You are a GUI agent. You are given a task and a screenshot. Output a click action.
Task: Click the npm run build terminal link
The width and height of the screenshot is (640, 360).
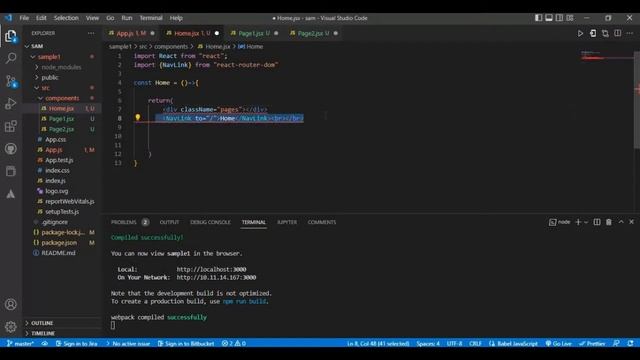tap(244, 301)
